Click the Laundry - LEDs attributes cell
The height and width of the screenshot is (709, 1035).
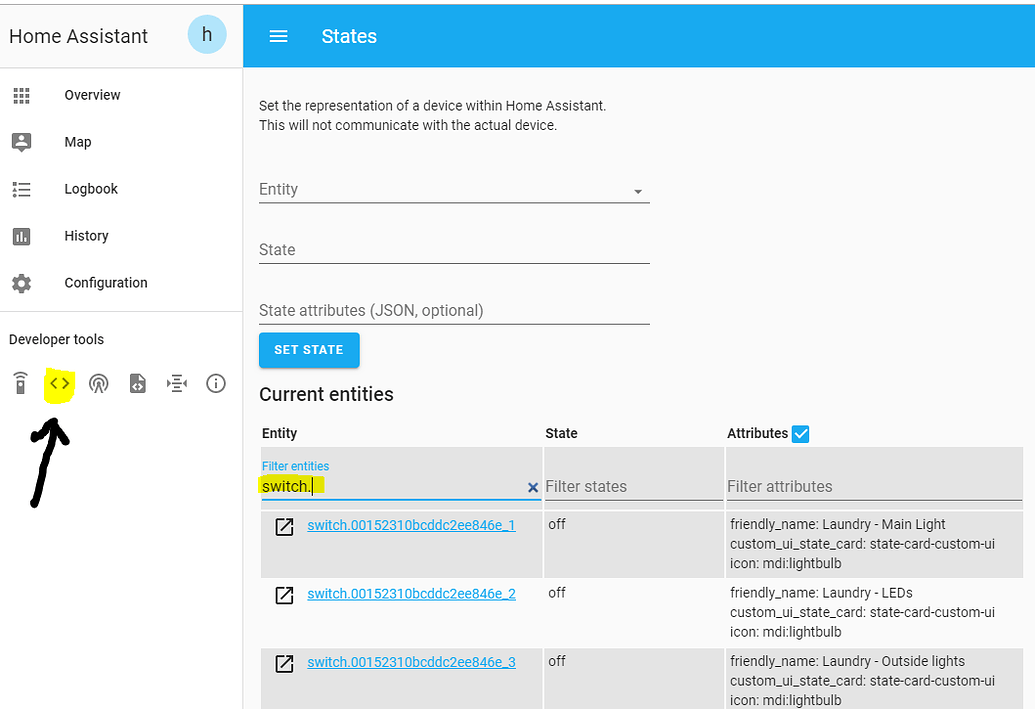point(875,612)
